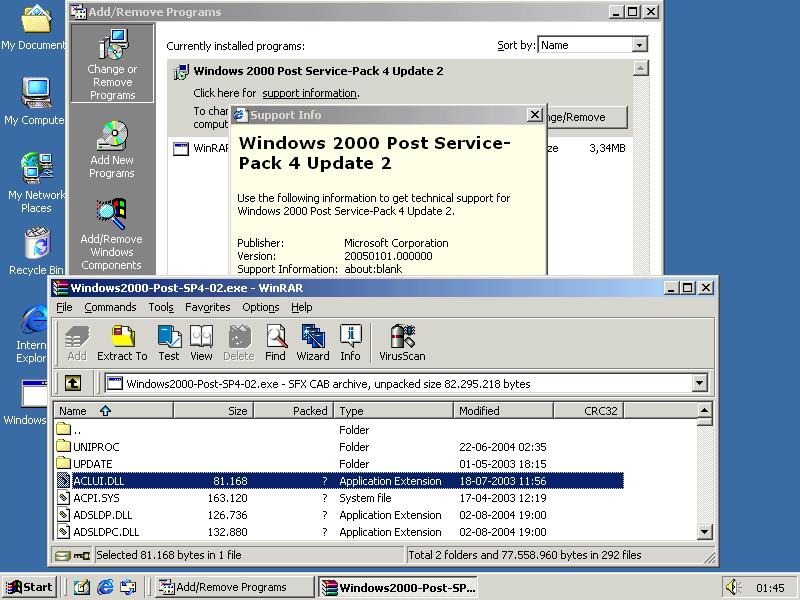
Task: Click the clock showing 01:45
Action: (x=770, y=588)
